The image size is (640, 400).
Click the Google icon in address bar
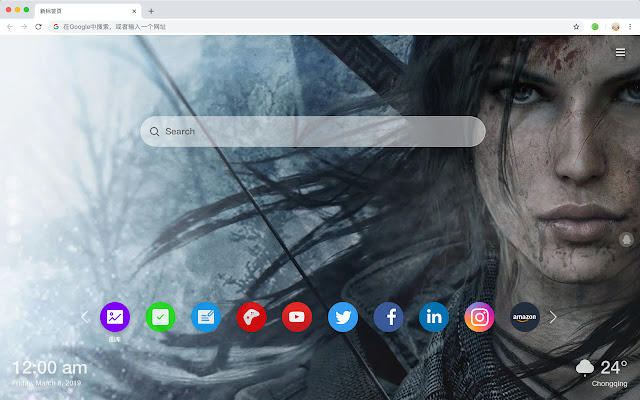[x=56, y=27]
